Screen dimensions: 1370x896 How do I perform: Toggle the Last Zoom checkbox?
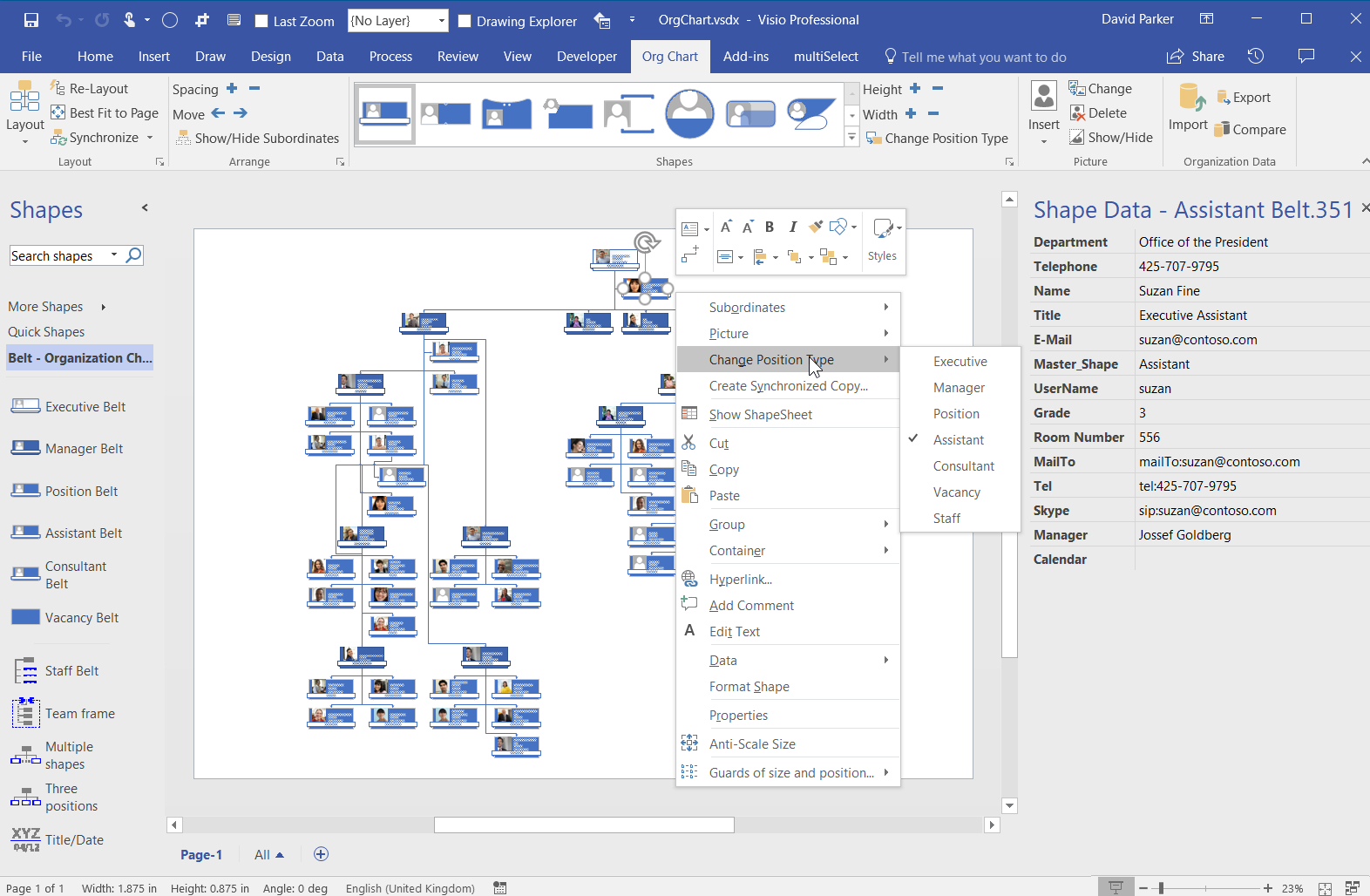(261, 21)
